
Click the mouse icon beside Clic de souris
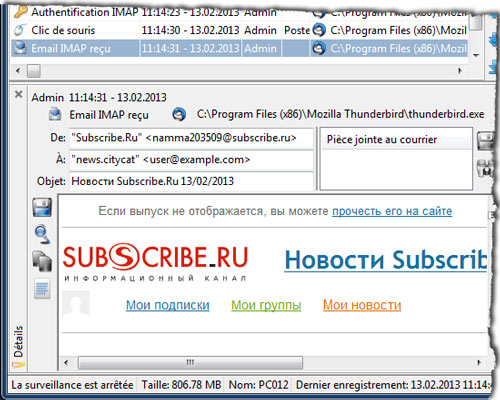(20, 30)
